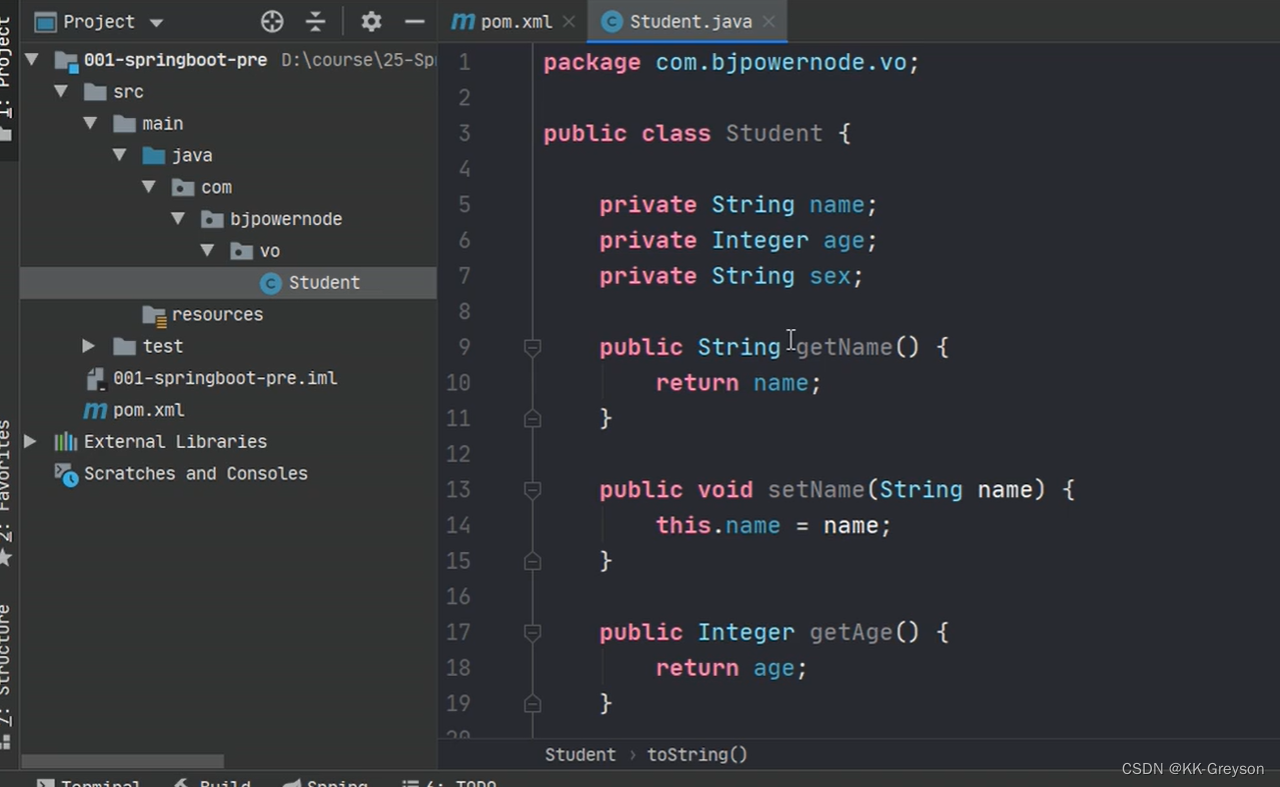Click line number 5 in the gutter

point(464,205)
